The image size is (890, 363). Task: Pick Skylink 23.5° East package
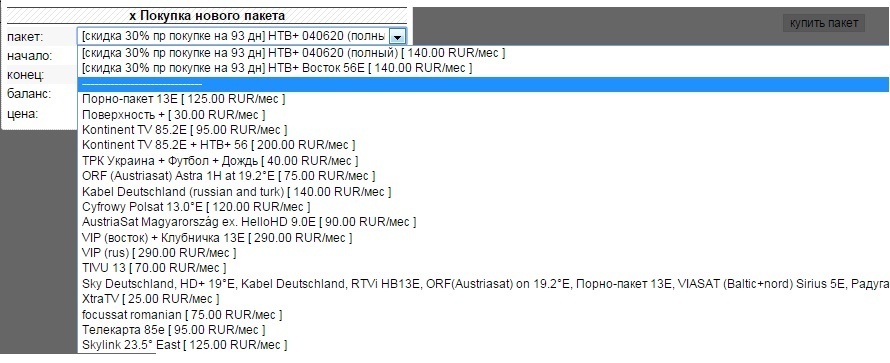pos(482,345)
